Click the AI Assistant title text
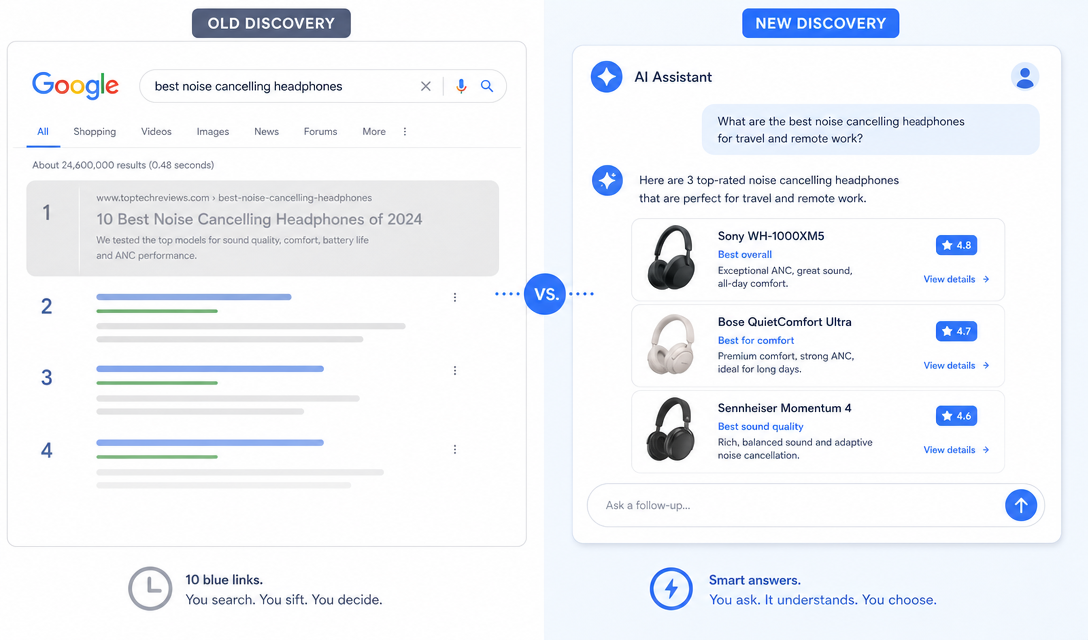 pyautogui.click(x=673, y=77)
